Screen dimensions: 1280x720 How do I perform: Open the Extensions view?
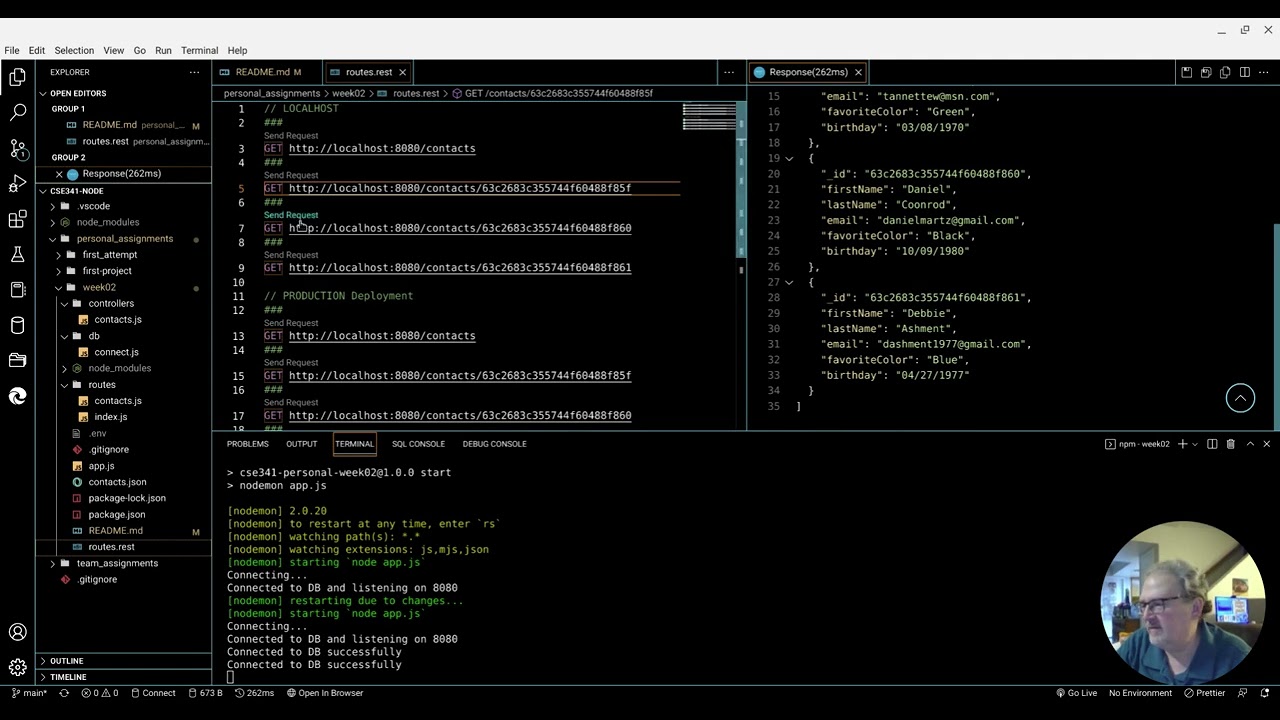[17, 219]
